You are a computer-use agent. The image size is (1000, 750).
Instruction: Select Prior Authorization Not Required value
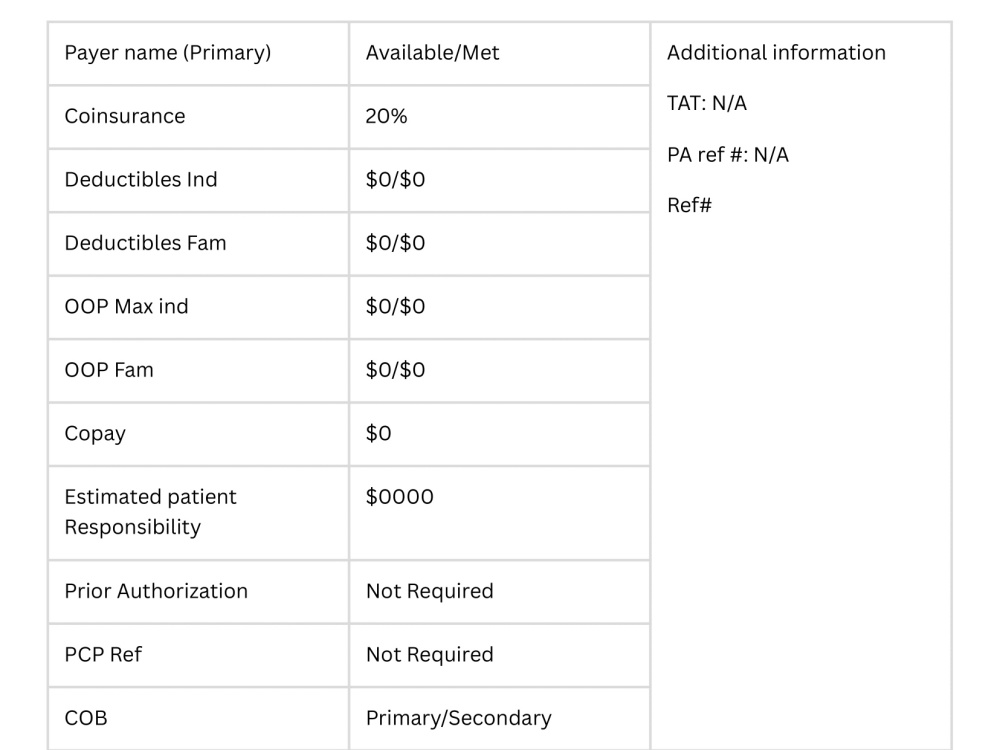point(429,591)
